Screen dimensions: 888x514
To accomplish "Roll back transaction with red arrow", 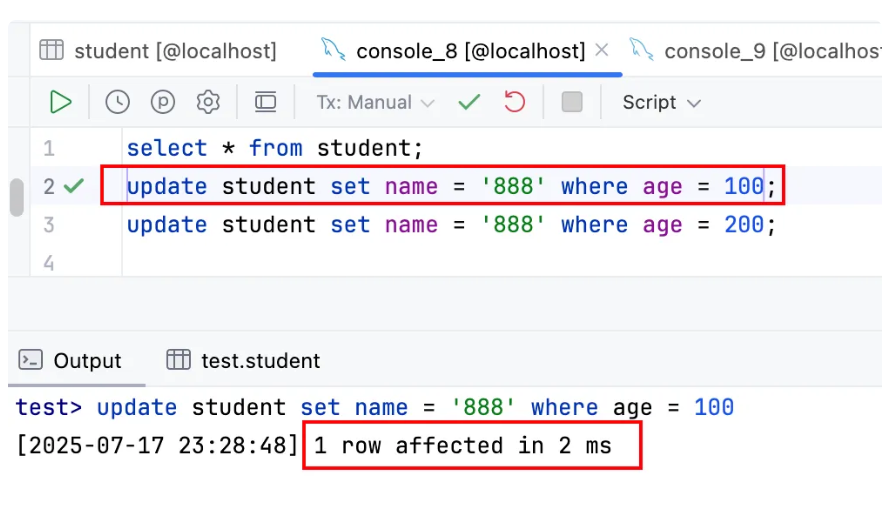I will coord(514,102).
